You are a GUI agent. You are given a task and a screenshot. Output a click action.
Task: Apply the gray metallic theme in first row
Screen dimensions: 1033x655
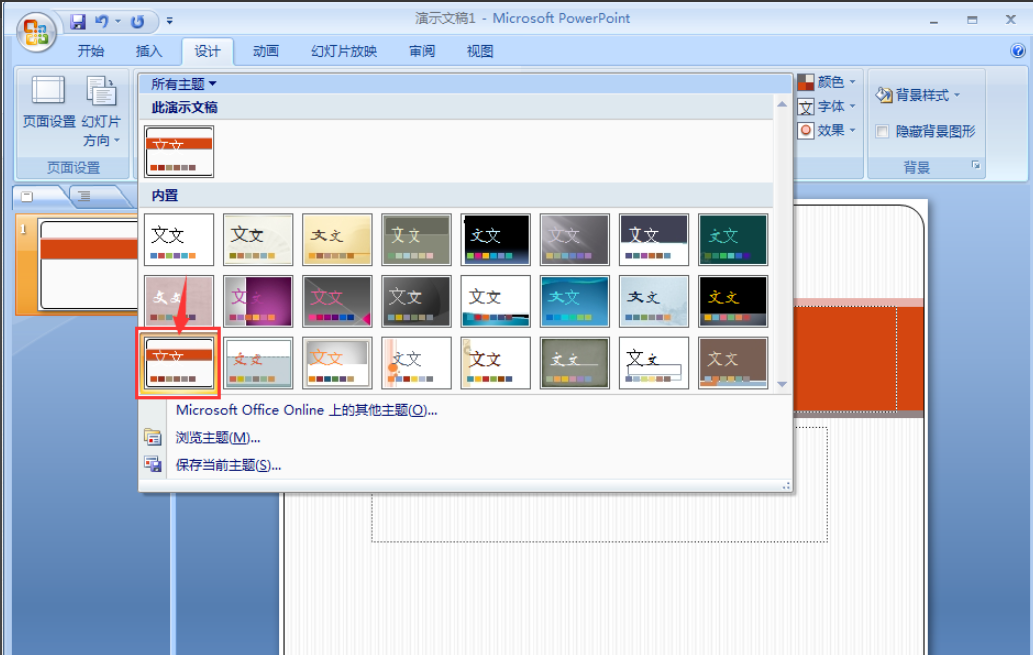[x=574, y=239]
